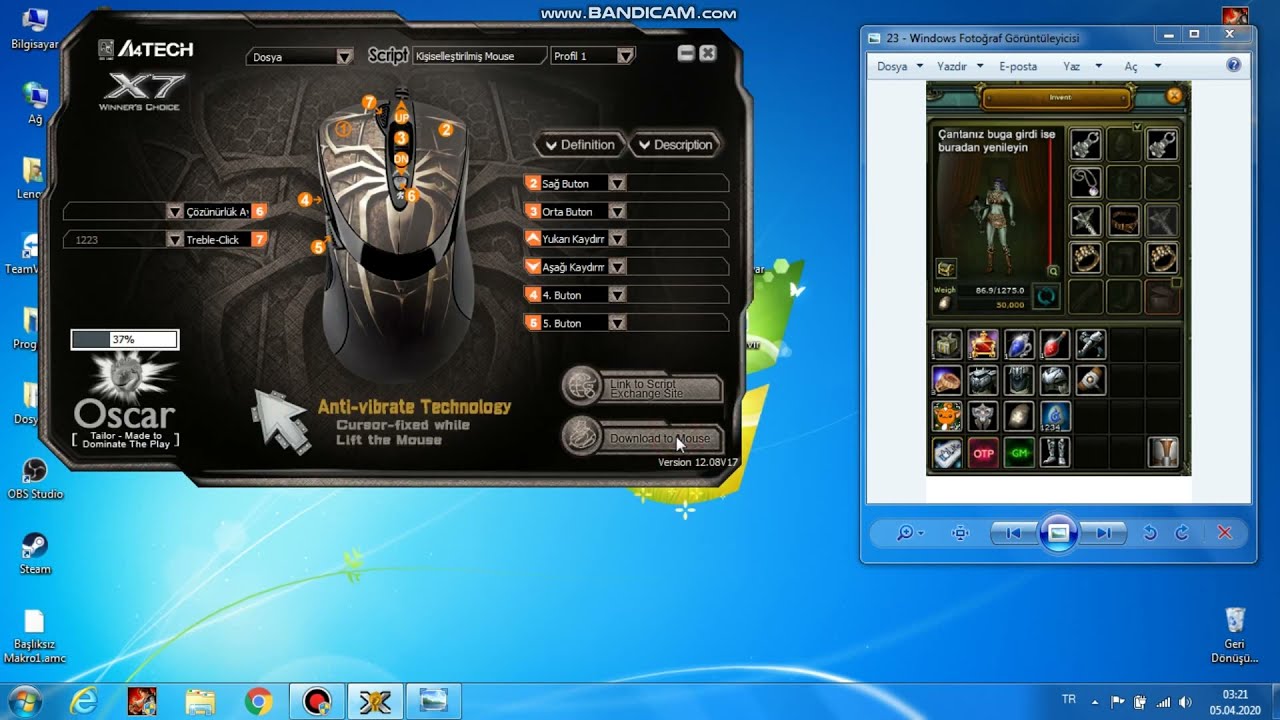Expand the Description tab
This screenshot has height=720, width=1280.
point(674,145)
